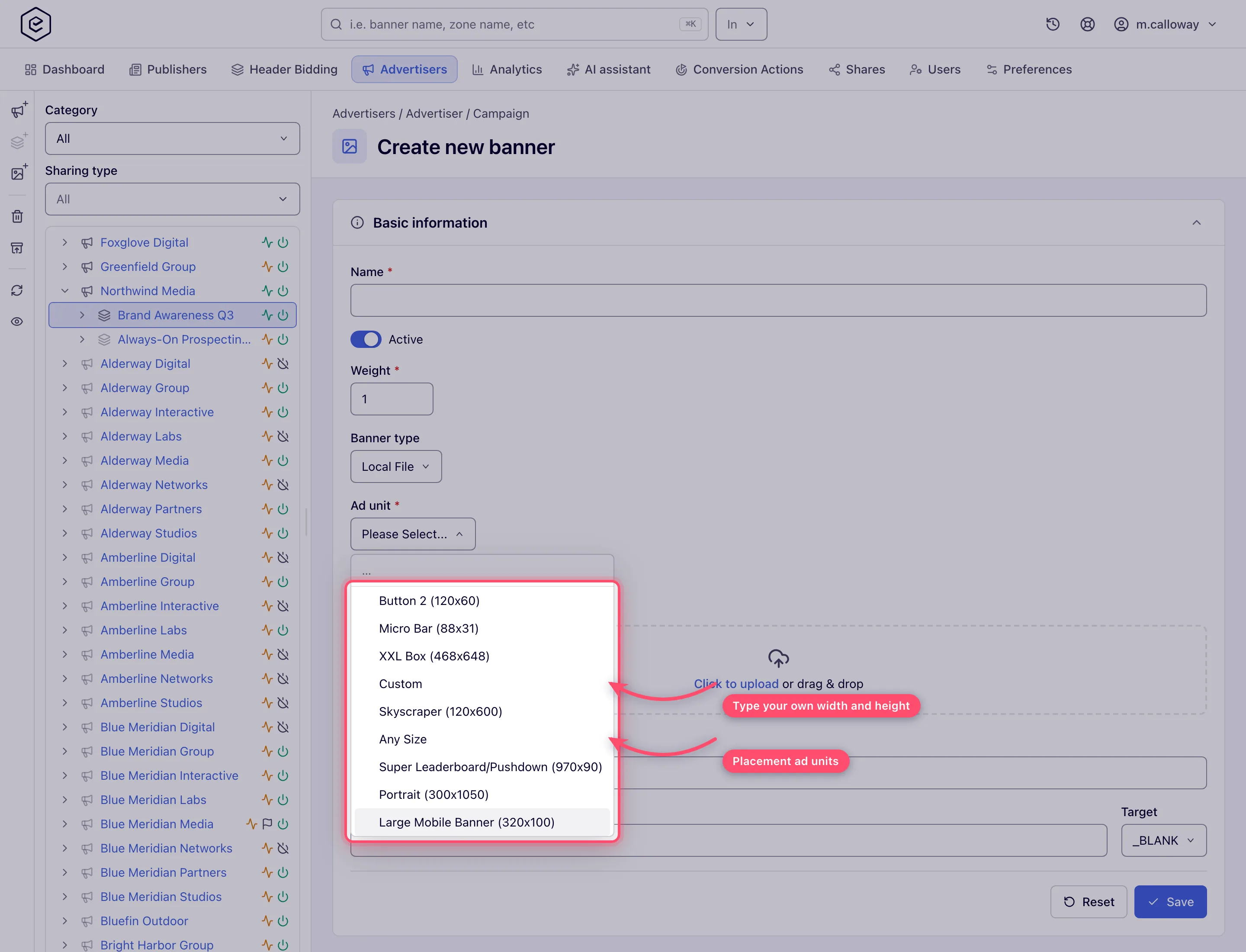Select Large Mobile Banner (320x100) option
The width and height of the screenshot is (1246, 952).
[482, 822]
